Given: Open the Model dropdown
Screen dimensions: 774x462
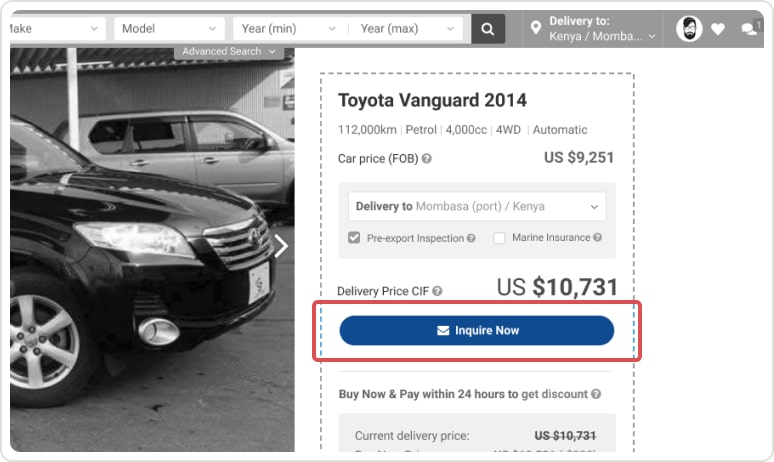Looking at the screenshot, I should coord(169,29).
